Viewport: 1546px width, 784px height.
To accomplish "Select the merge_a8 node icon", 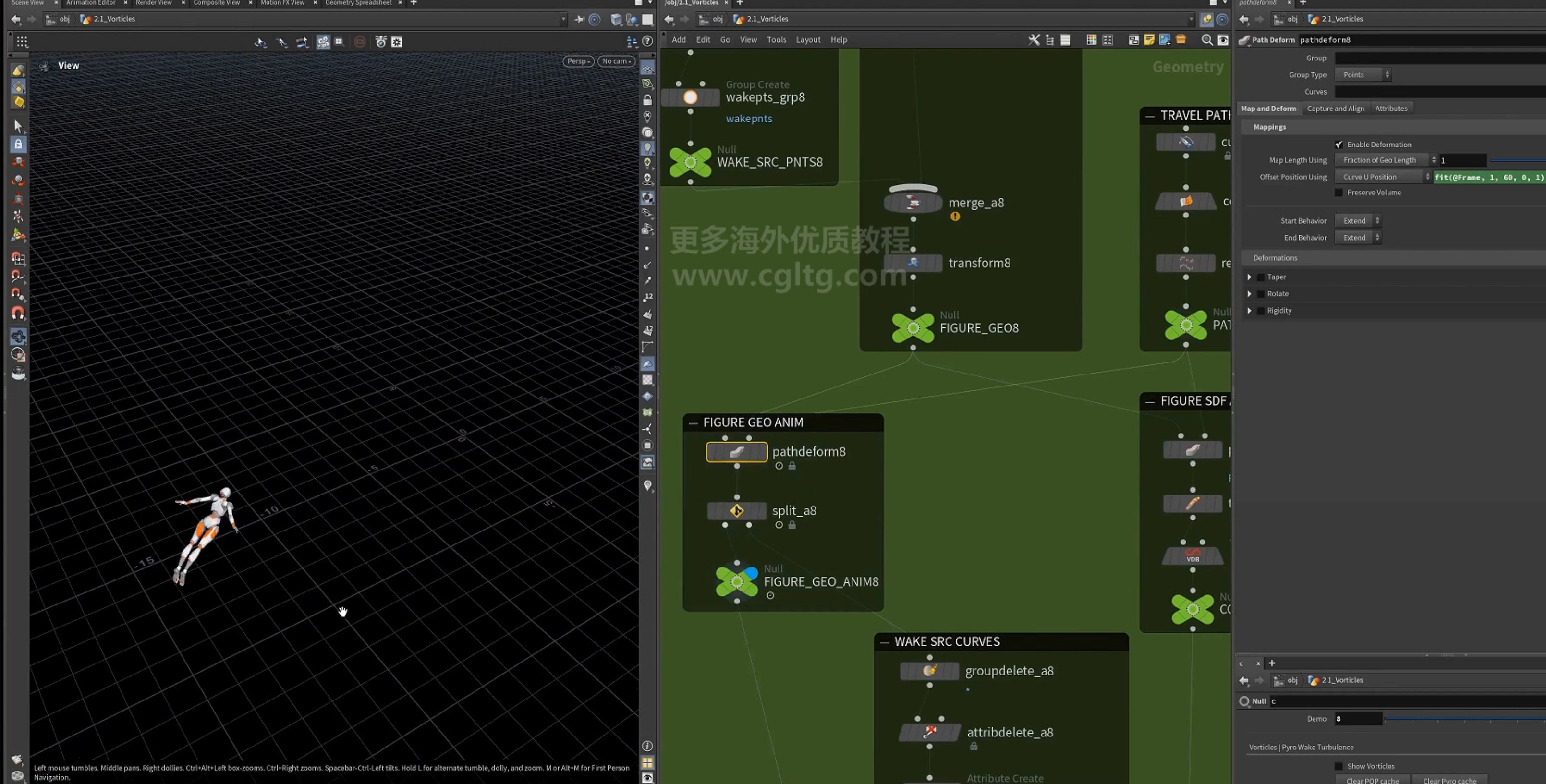I will click(x=913, y=203).
